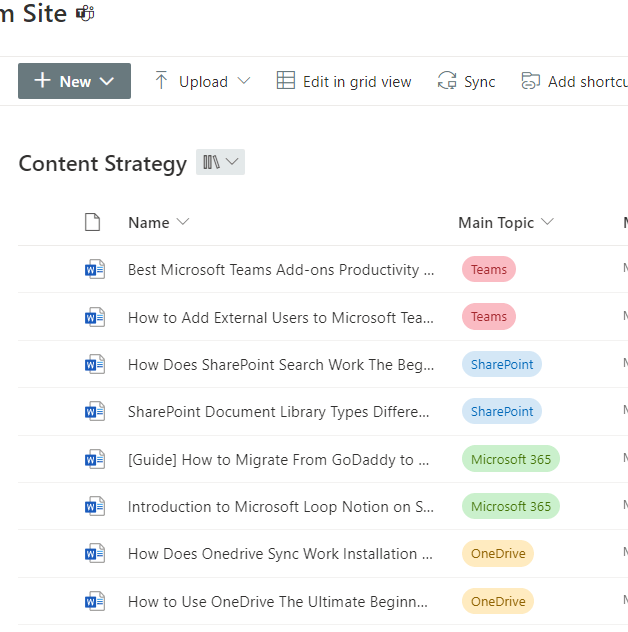
Task: Open Introduction to Microsoft Loop Notion document
Action: click(281, 507)
